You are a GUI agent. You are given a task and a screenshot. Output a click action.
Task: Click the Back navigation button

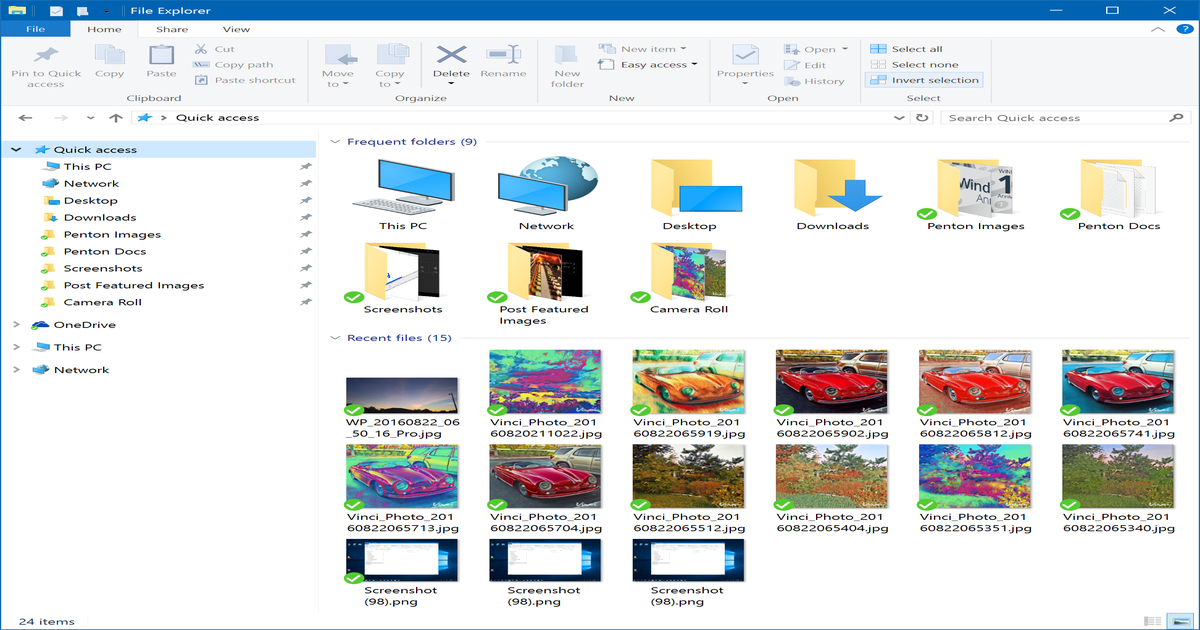coord(25,117)
